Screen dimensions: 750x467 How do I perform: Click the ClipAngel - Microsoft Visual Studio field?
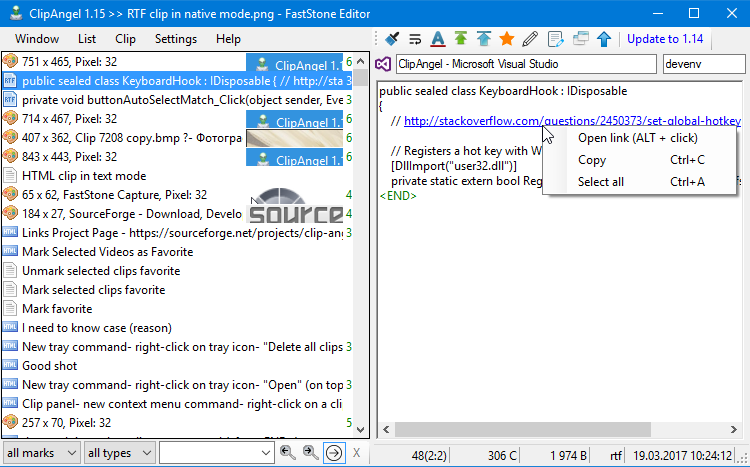pos(526,64)
